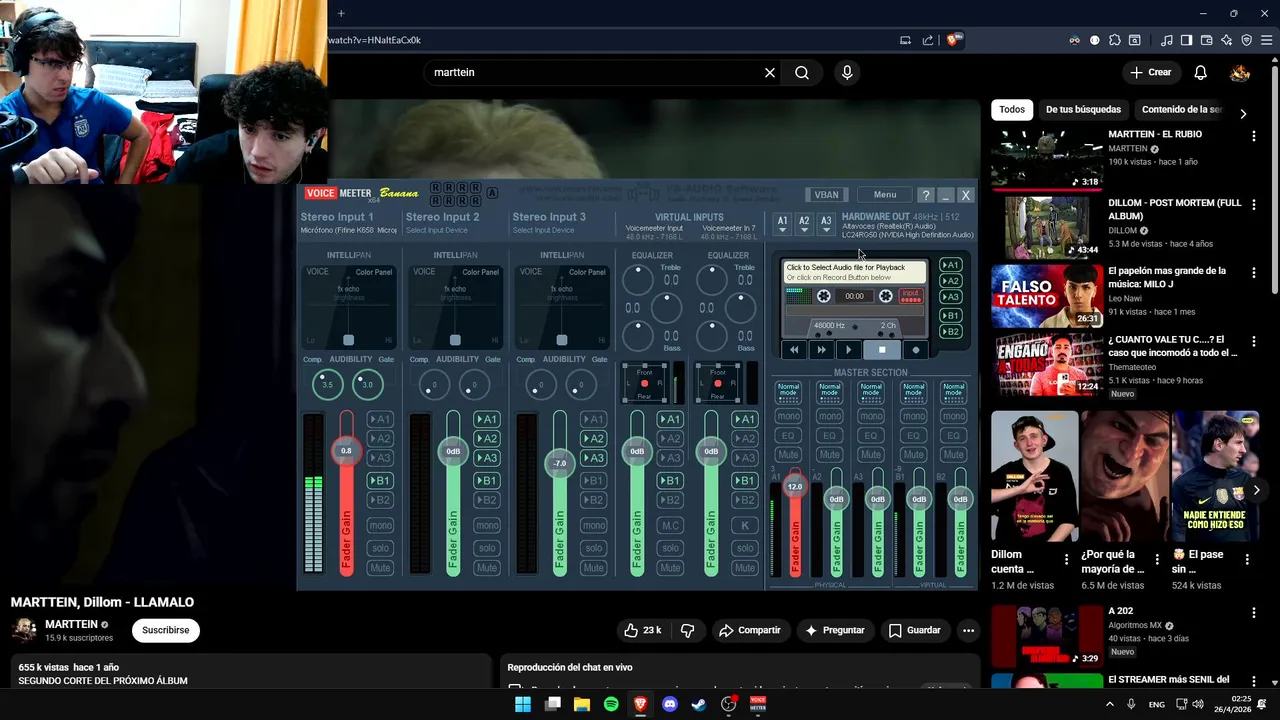The height and width of the screenshot is (720, 1280).
Task: Open the Voicemeeter Menu
Action: pyautogui.click(x=885, y=195)
